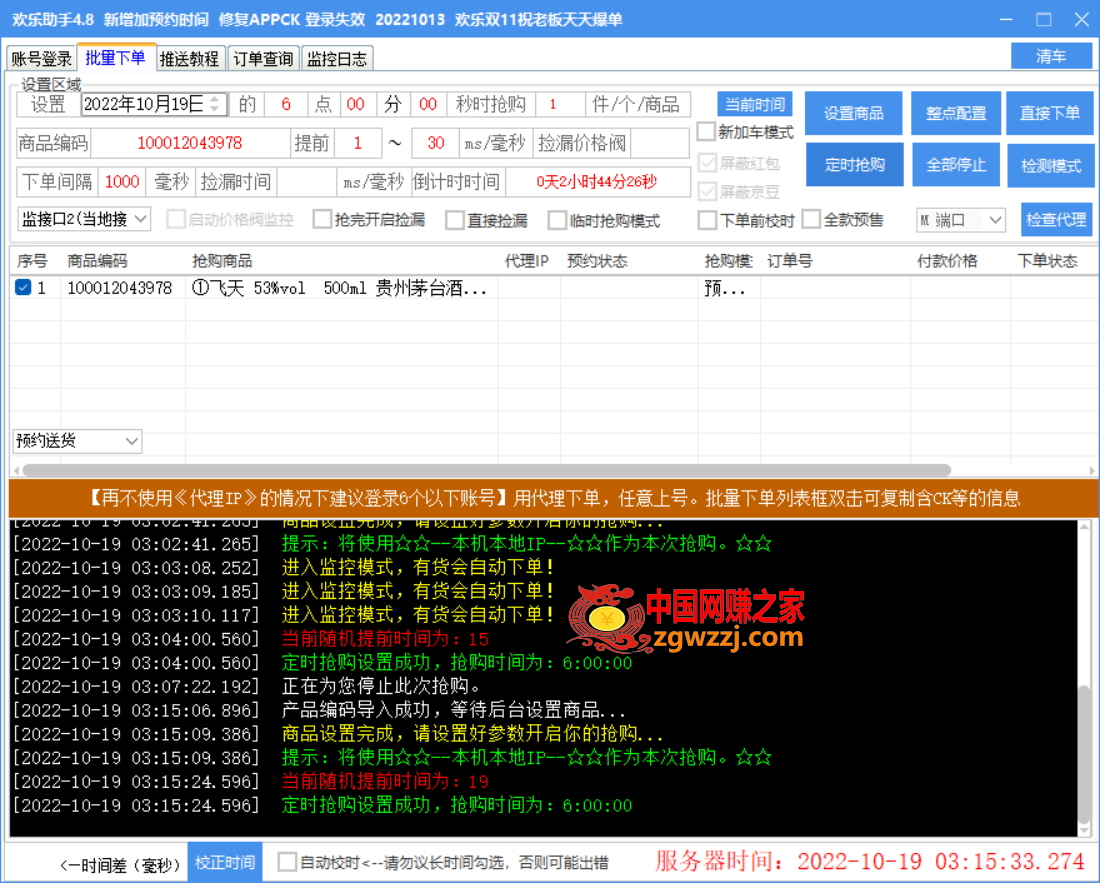Click the 序号 column header
The image size is (1100, 883).
pyautogui.click(x=32, y=261)
